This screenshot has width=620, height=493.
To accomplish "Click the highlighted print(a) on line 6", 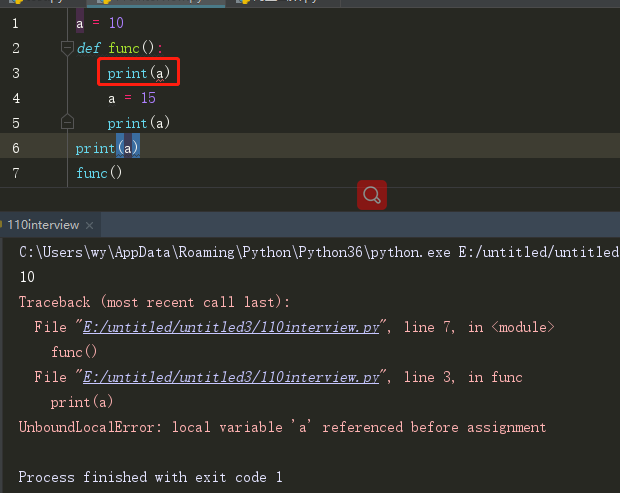I will pyautogui.click(x=107, y=148).
